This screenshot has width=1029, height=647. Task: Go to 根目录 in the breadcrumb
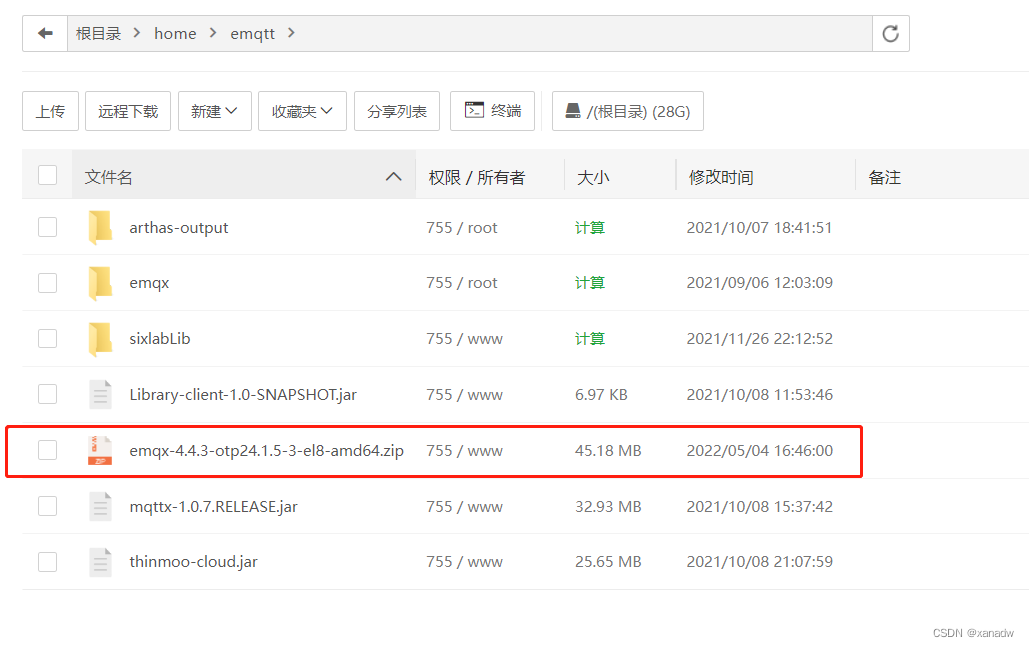[98, 34]
